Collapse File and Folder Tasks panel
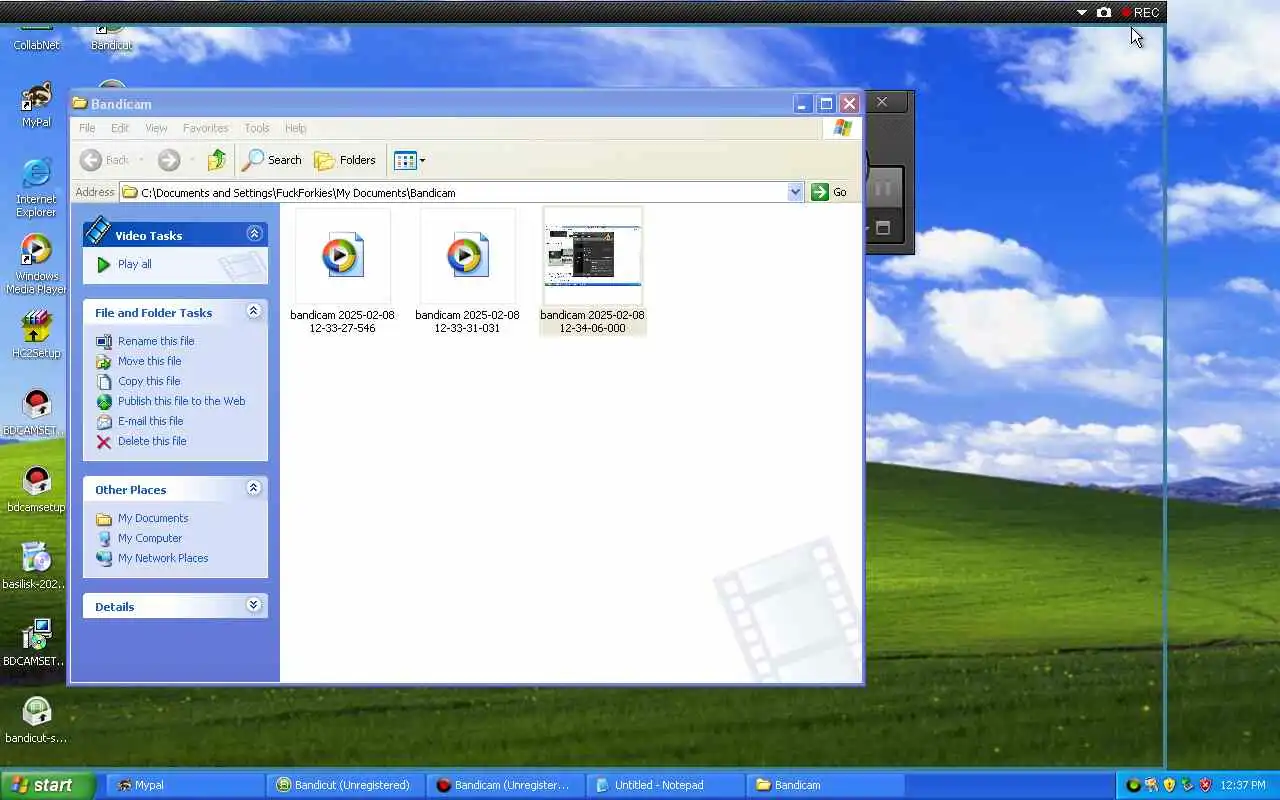Image resolution: width=1280 pixels, height=800 pixels. [x=254, y=312]
